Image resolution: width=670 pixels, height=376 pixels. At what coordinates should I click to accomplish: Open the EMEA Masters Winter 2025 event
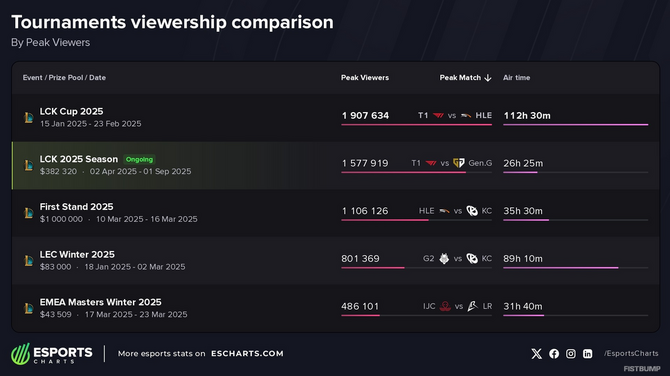pos(100,302)
